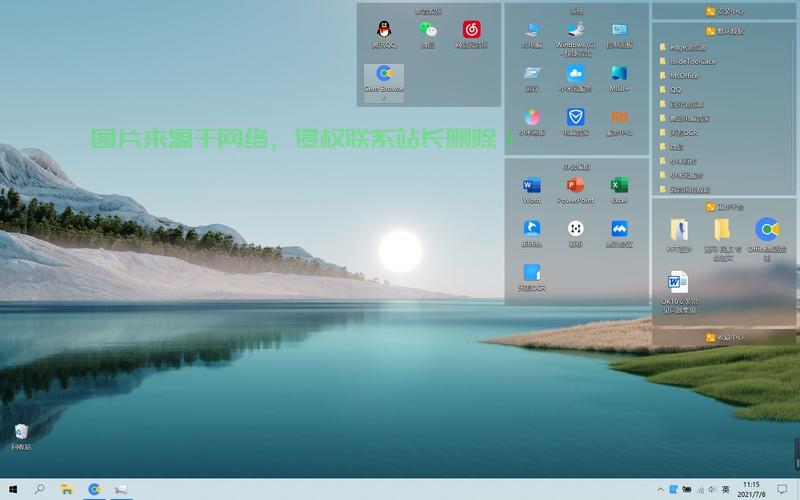Viewport: 800px width, 500px height.
Task: Open the Recycle Bin on desktop
Action: coord(21,433)
